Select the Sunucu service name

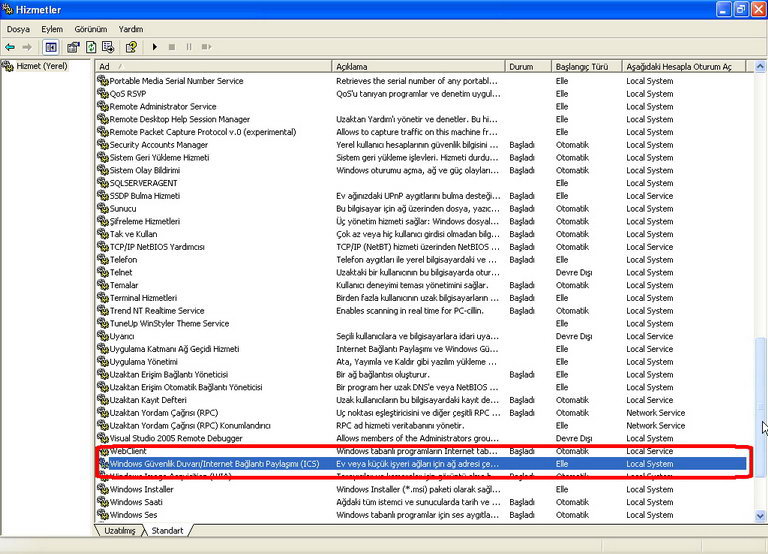[x=123, y=208]
